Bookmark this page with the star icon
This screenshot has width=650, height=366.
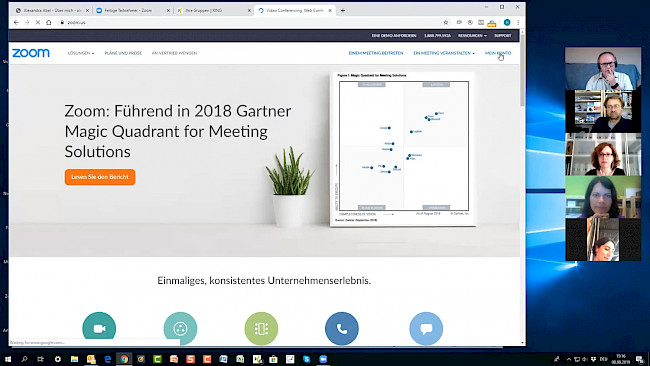click(446, 22)
